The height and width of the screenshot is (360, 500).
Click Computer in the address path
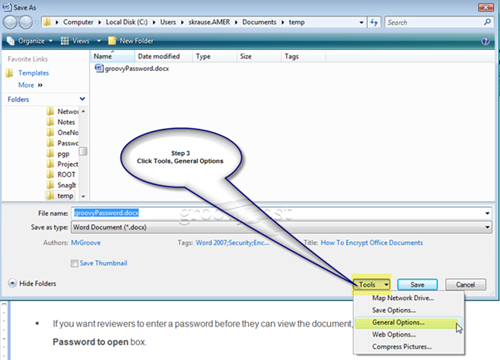pyautogui.click(x=78, y=22)
